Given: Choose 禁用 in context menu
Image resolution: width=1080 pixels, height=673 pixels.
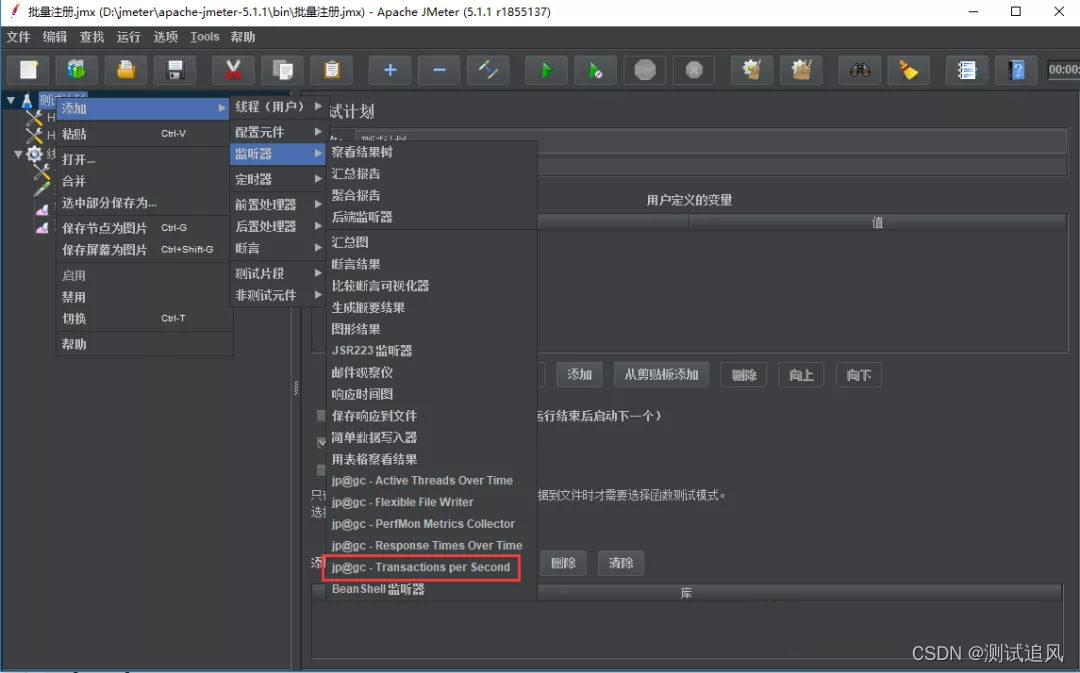Looking at the screenshot, I should pyautogui.click(x=143, y=297).
